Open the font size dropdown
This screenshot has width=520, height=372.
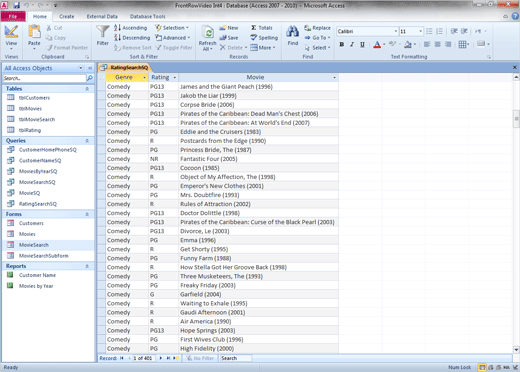[420, 31]
